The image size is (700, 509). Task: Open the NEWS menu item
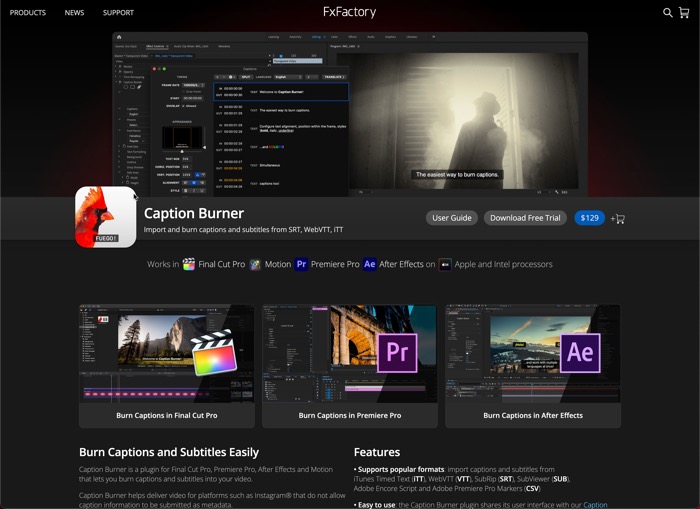[x=74, y=13]
